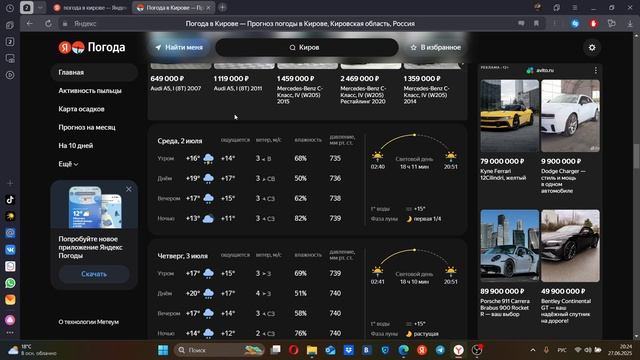The image size is (640, 360).
Task: Open the Главная sidebar menu item
Action: tap(94, 72)
